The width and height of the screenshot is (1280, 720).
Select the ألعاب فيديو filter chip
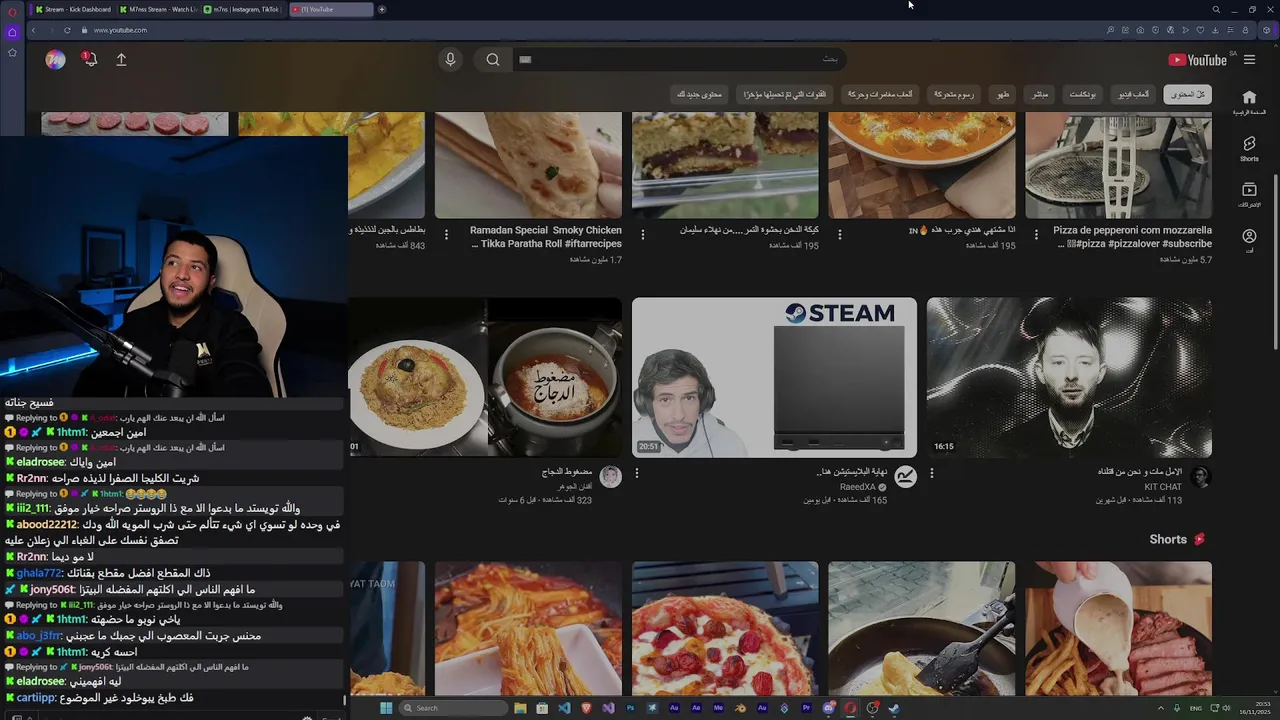(1134, 94)
